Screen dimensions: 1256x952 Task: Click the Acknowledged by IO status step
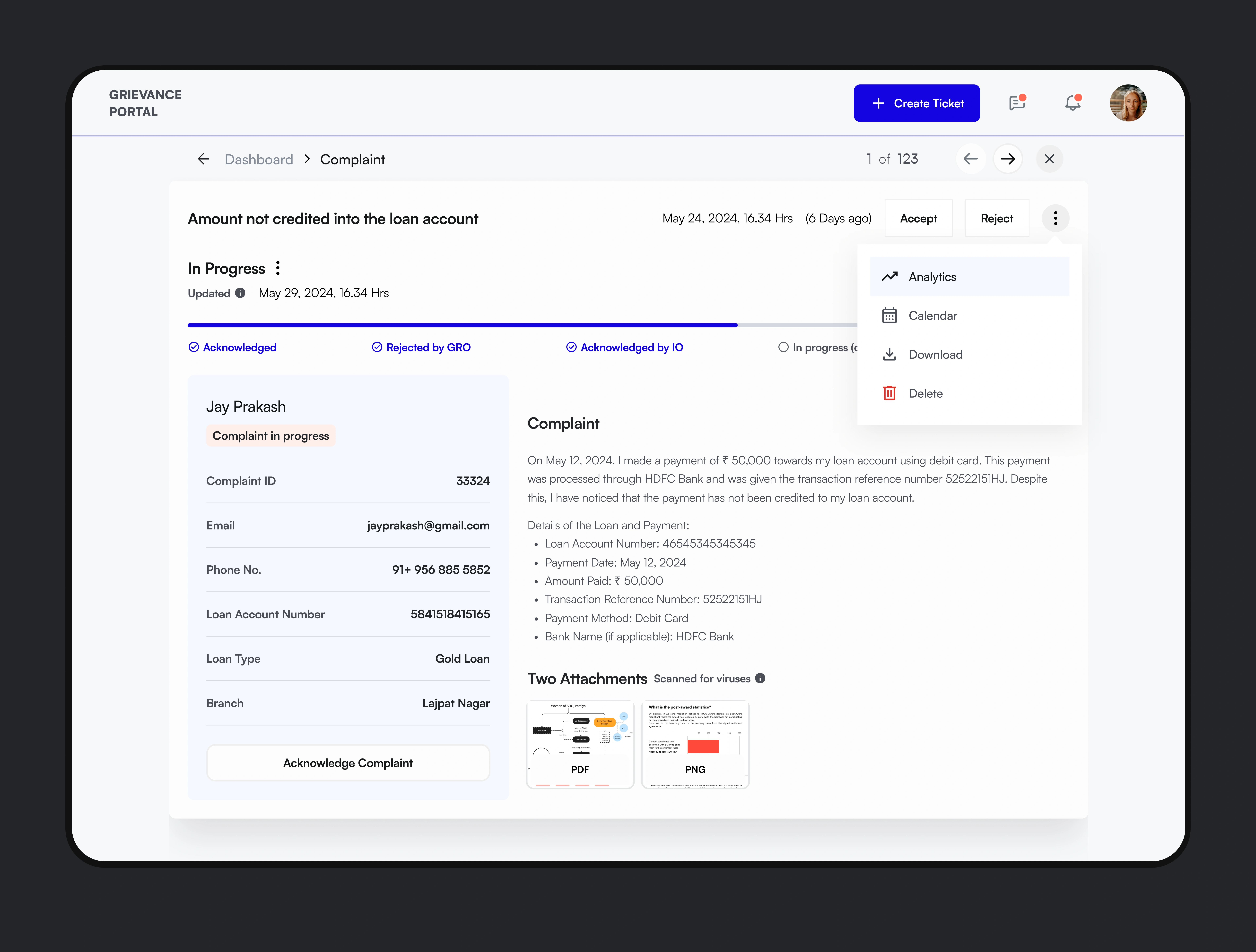(x=625, y=347)
